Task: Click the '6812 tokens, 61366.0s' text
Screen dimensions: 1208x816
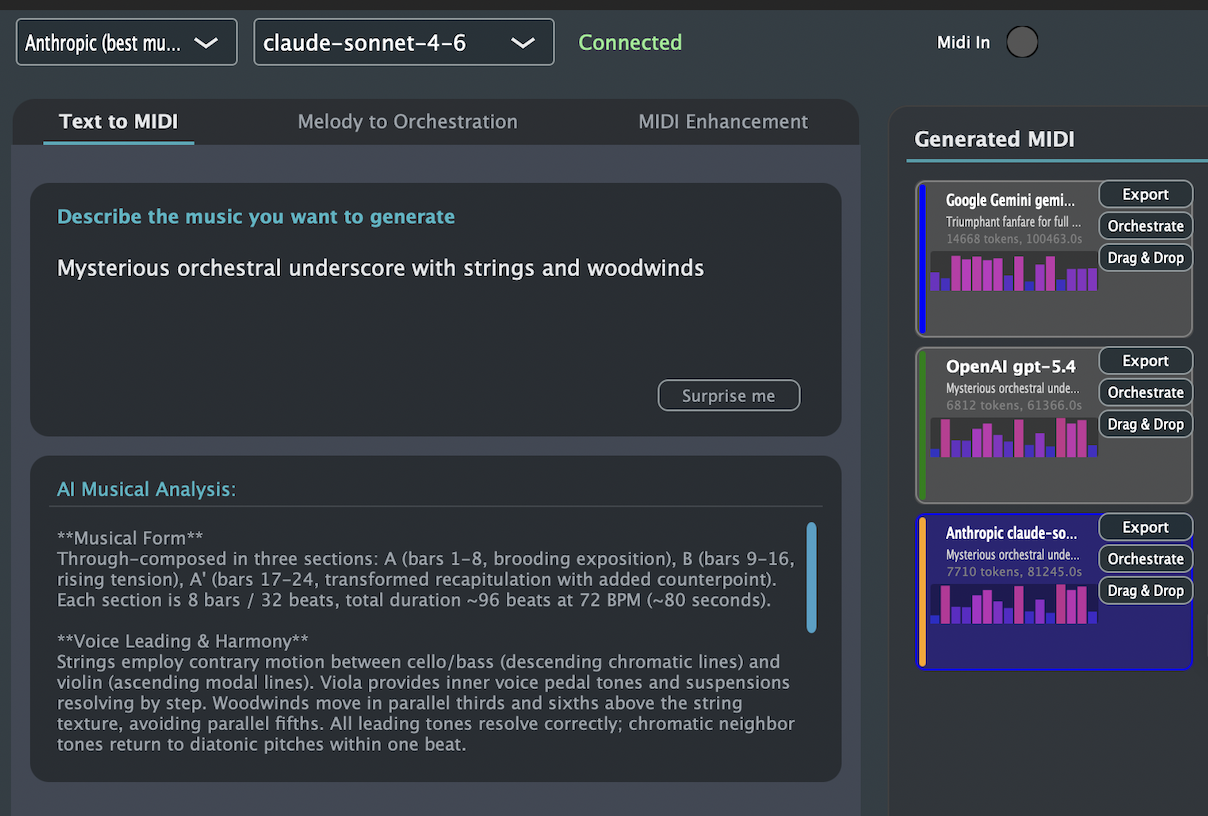Action: (1014, 405)
